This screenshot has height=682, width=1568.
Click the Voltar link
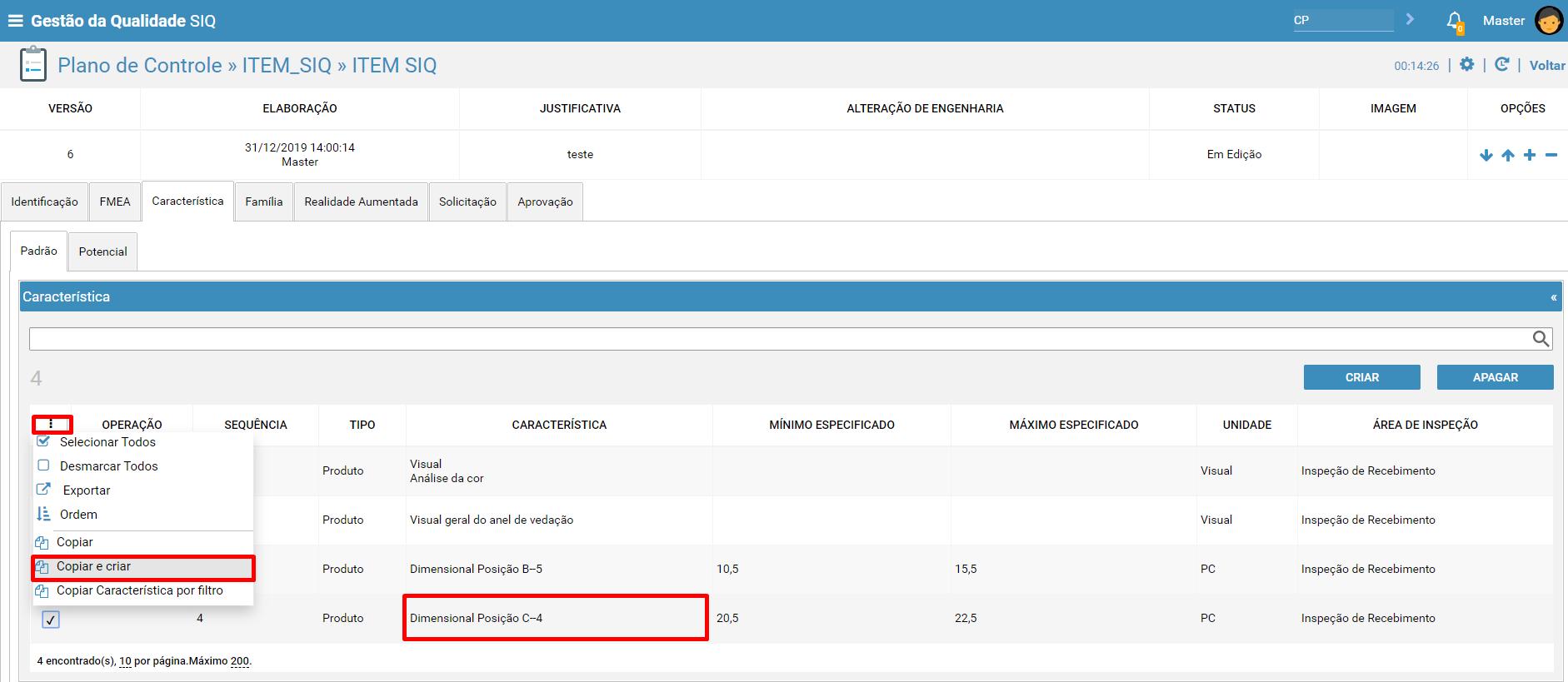[1547, 65]
